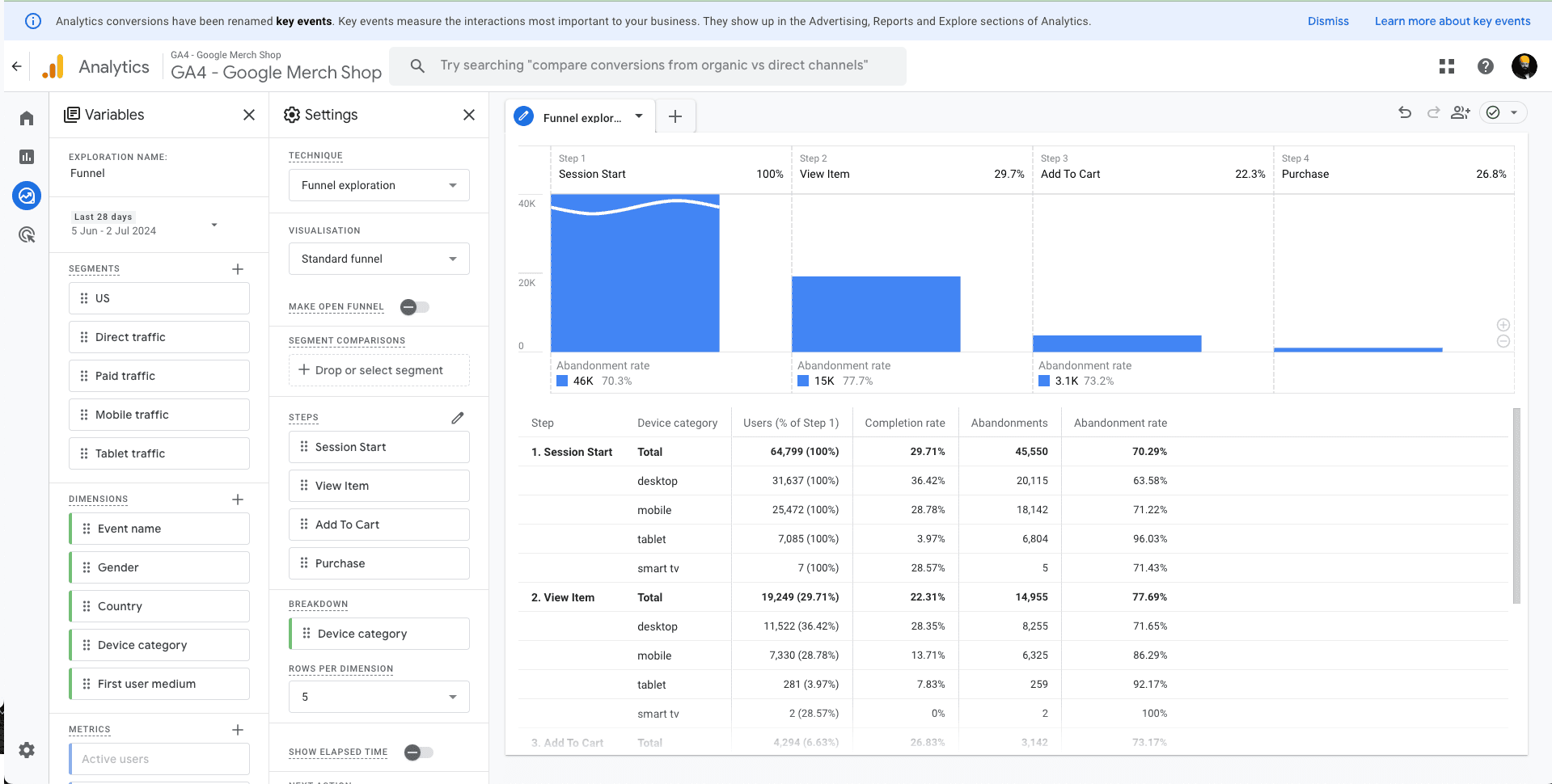
Task: Open the GA4 - Google Merch Shop property selector
Action: 276,66
